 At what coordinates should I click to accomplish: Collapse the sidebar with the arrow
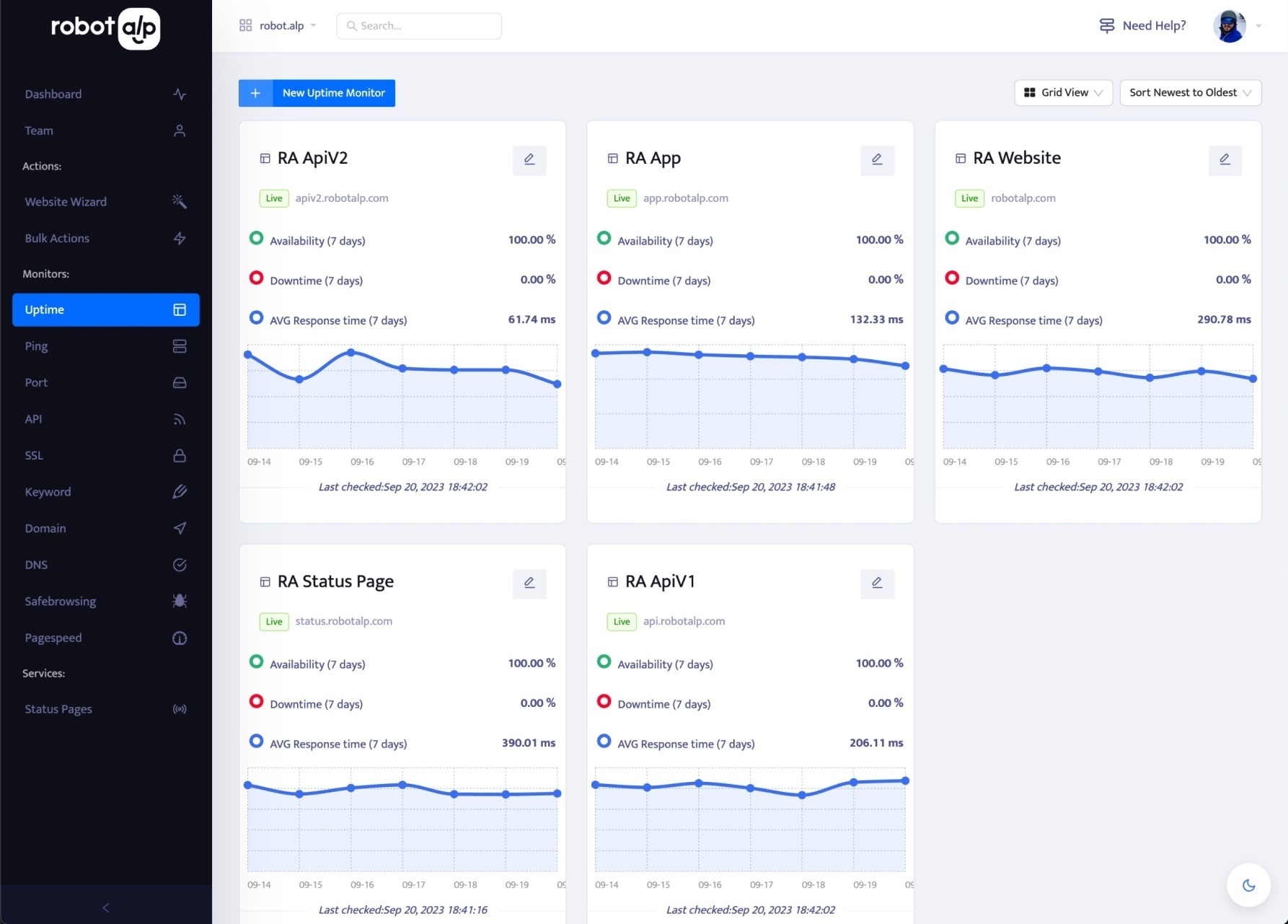pyautogui.click(x=106, y=907)
